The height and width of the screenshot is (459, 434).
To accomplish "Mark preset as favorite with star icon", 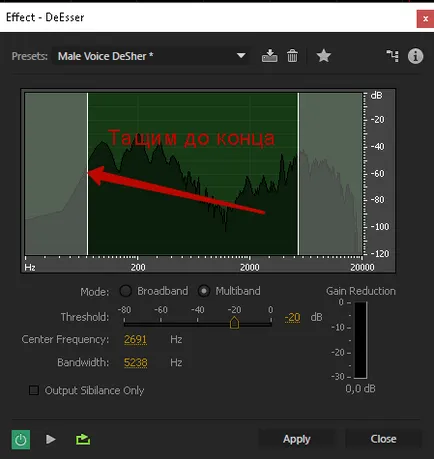I will pyautogui.click(x=324, y=56).
